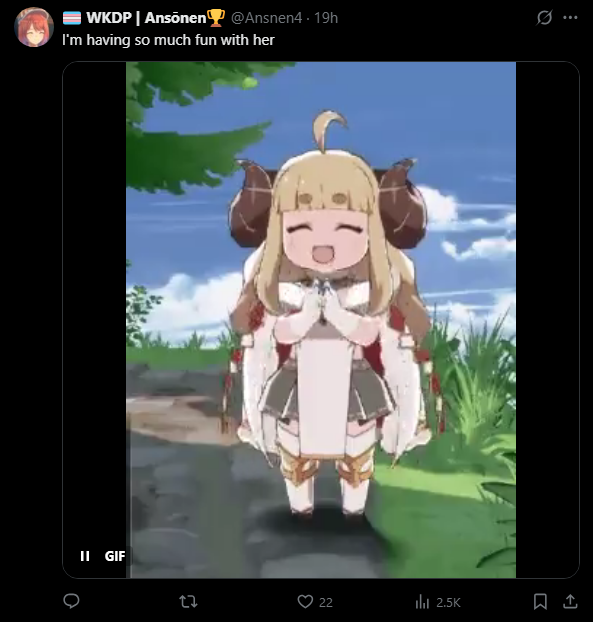Click the GIF label badge
Viewport: 593px width, 622px height.
pyautogui.click(x=115, y=556)
